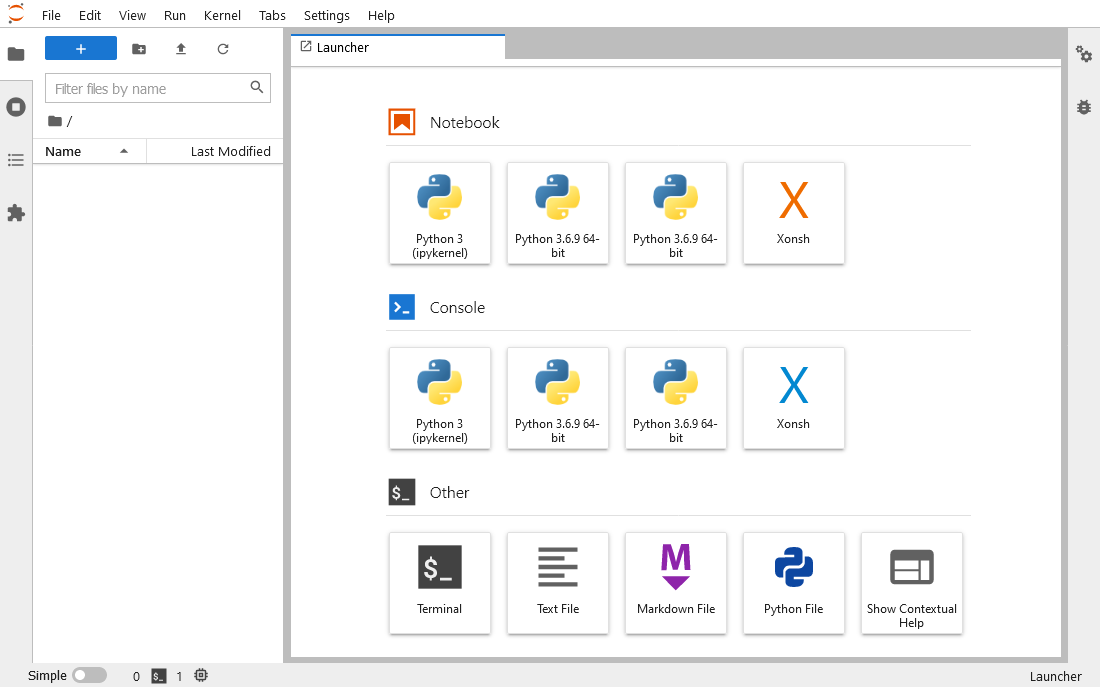
Task: Open the Property Inspector gears icon
Action: pyautogui.click(x=1084, y=54)
